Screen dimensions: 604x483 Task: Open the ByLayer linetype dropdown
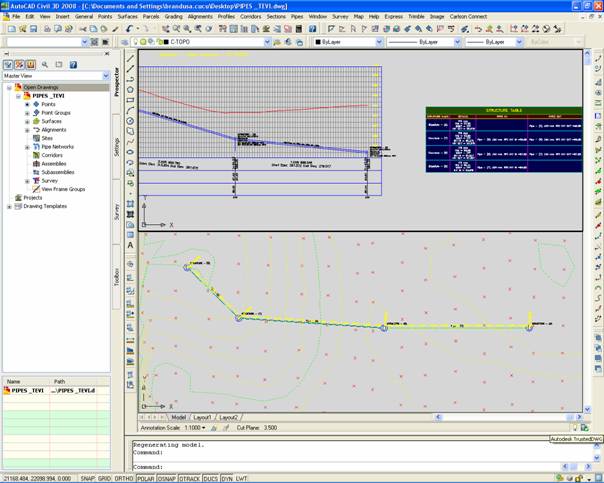pyautogui.click(x=457, y=42)
